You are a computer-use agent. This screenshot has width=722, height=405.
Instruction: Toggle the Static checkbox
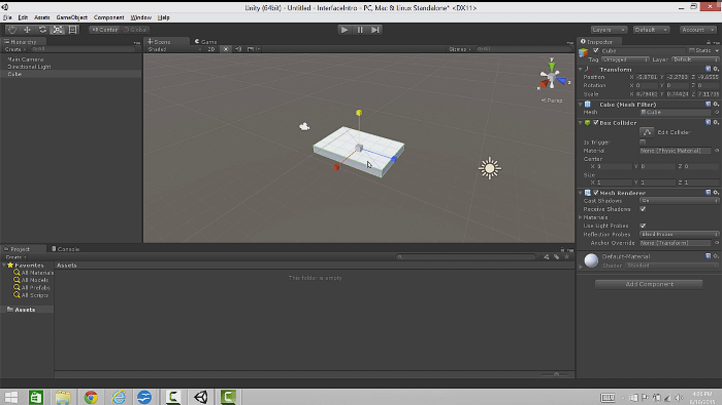coord(691,51)
